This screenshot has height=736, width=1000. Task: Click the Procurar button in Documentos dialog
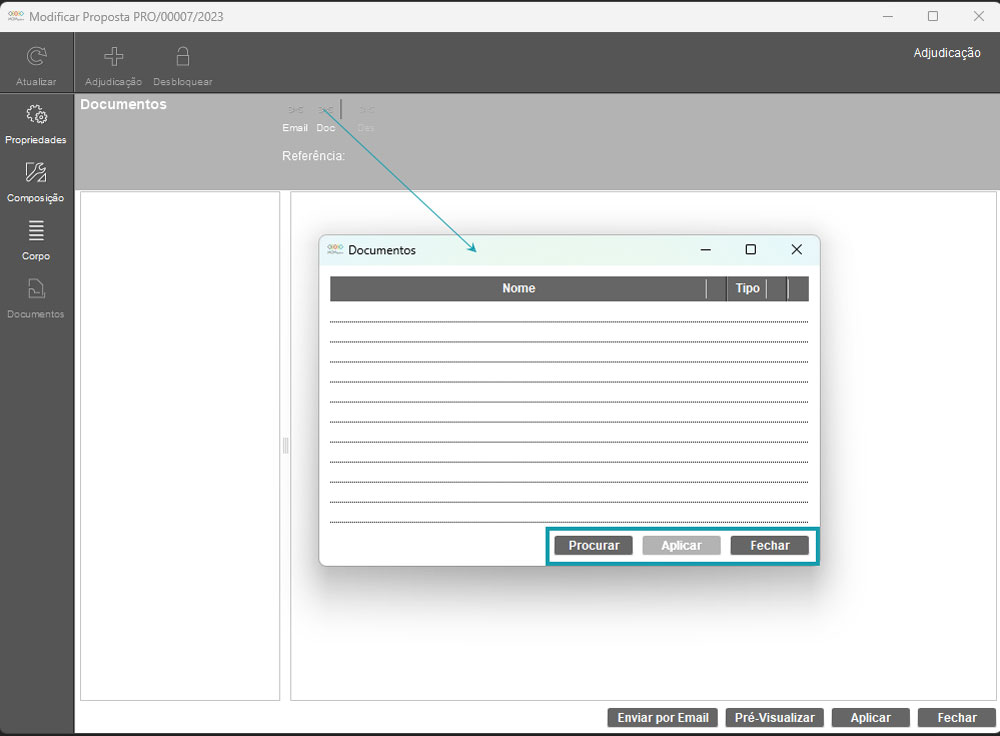[x=594, y=546]
